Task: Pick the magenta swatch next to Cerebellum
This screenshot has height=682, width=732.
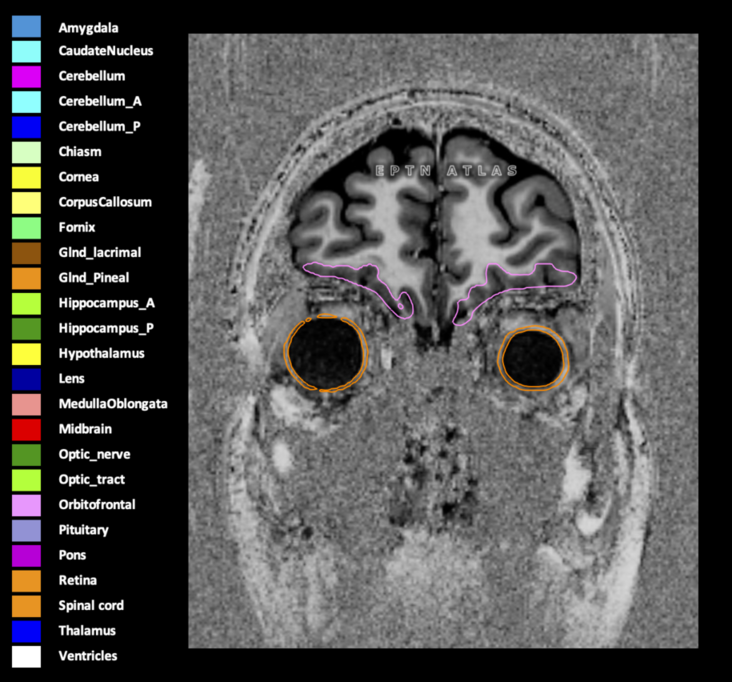Action: 26,77
